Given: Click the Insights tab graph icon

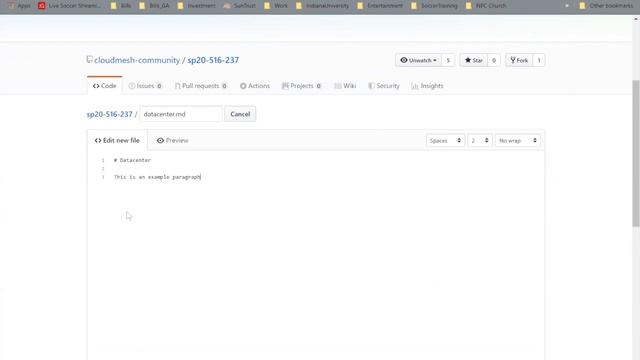Looking at the screenshot, I should click(x=415, y=86).
